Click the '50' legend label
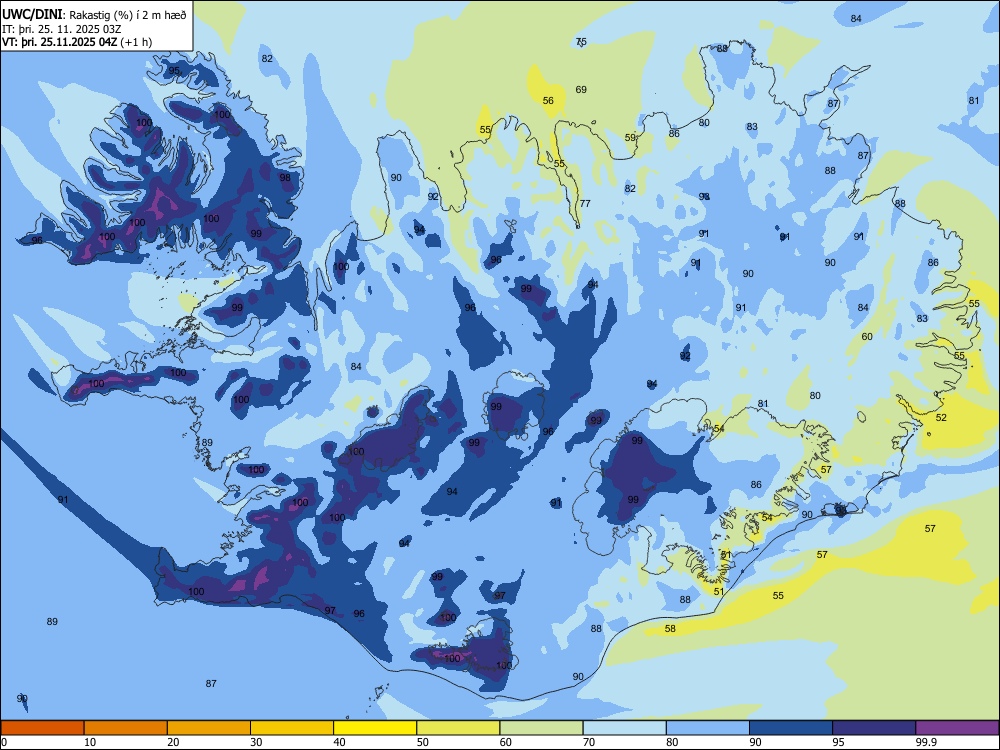 point(423,742)
